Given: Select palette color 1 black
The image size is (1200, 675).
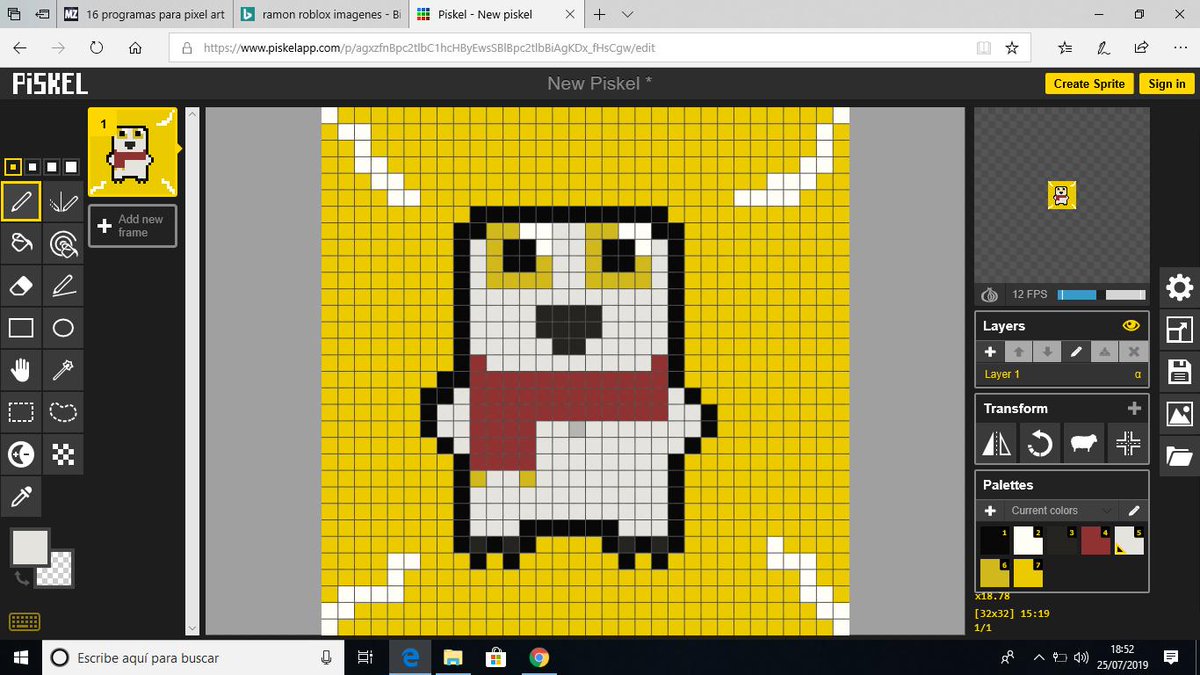Looking at the screenshot, I should (x=995, y=541).
